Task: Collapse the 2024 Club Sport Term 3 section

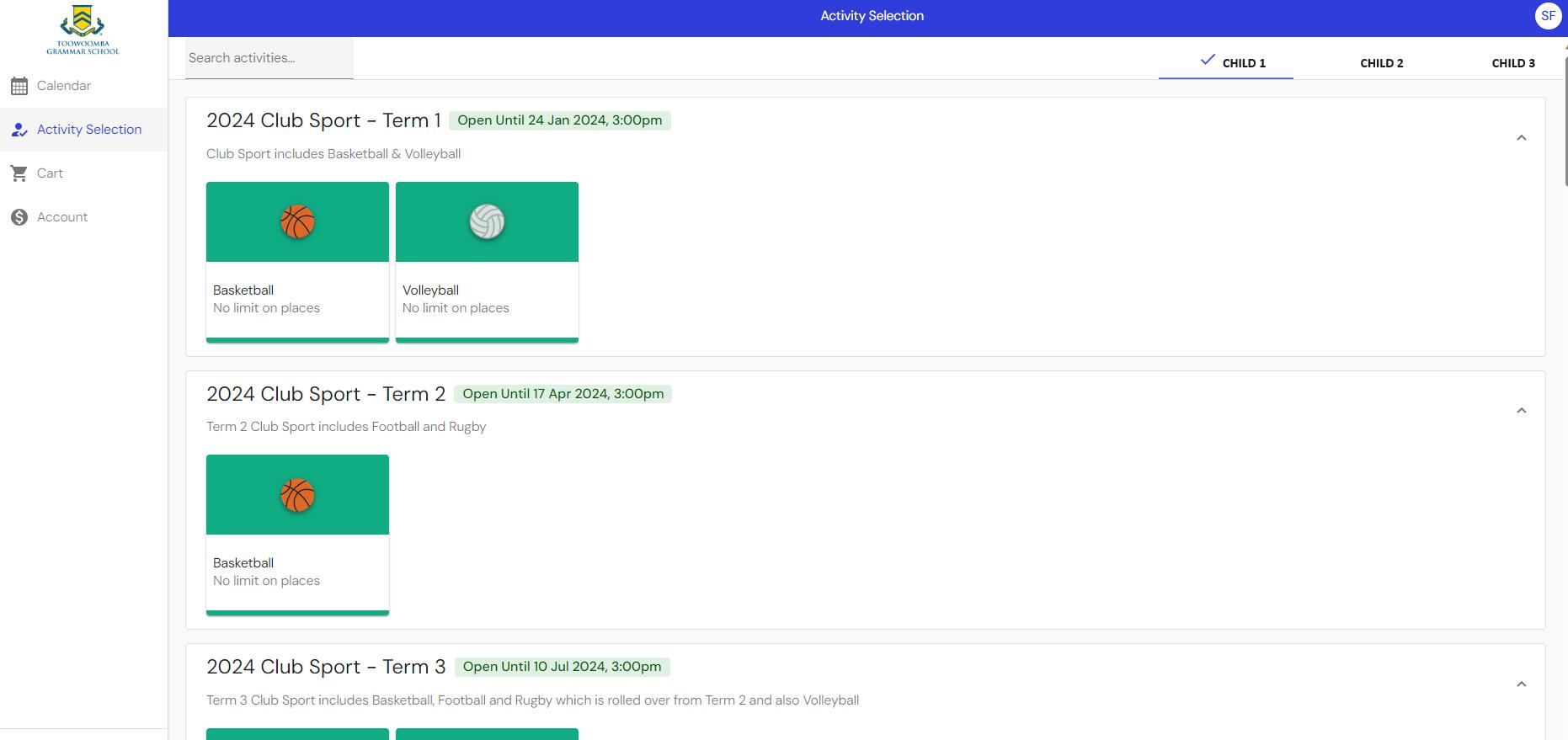Action: click(x=1522, y=684)
